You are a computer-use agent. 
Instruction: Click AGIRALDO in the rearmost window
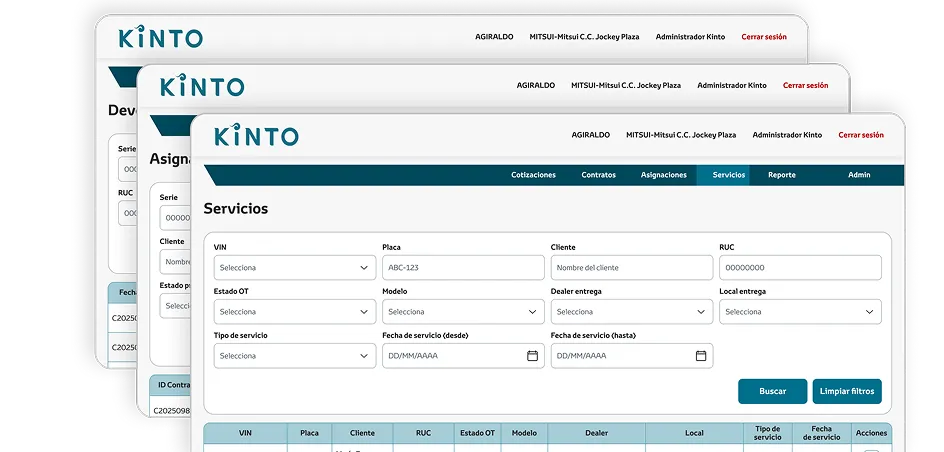(x=494, y=37)
